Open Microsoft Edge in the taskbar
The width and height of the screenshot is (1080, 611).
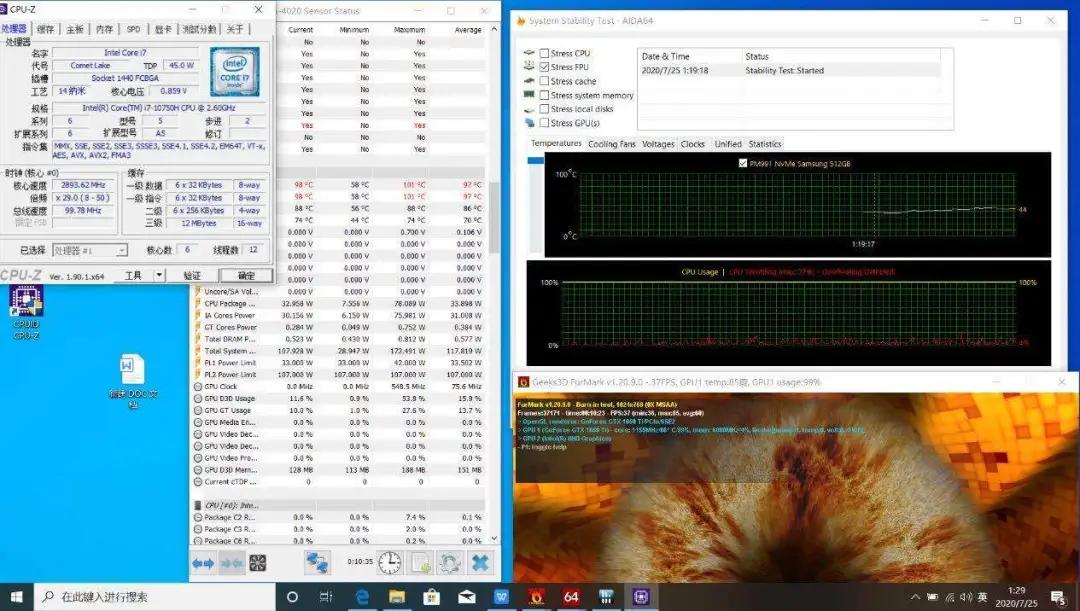pyautogui.click(x=362, y=597)
